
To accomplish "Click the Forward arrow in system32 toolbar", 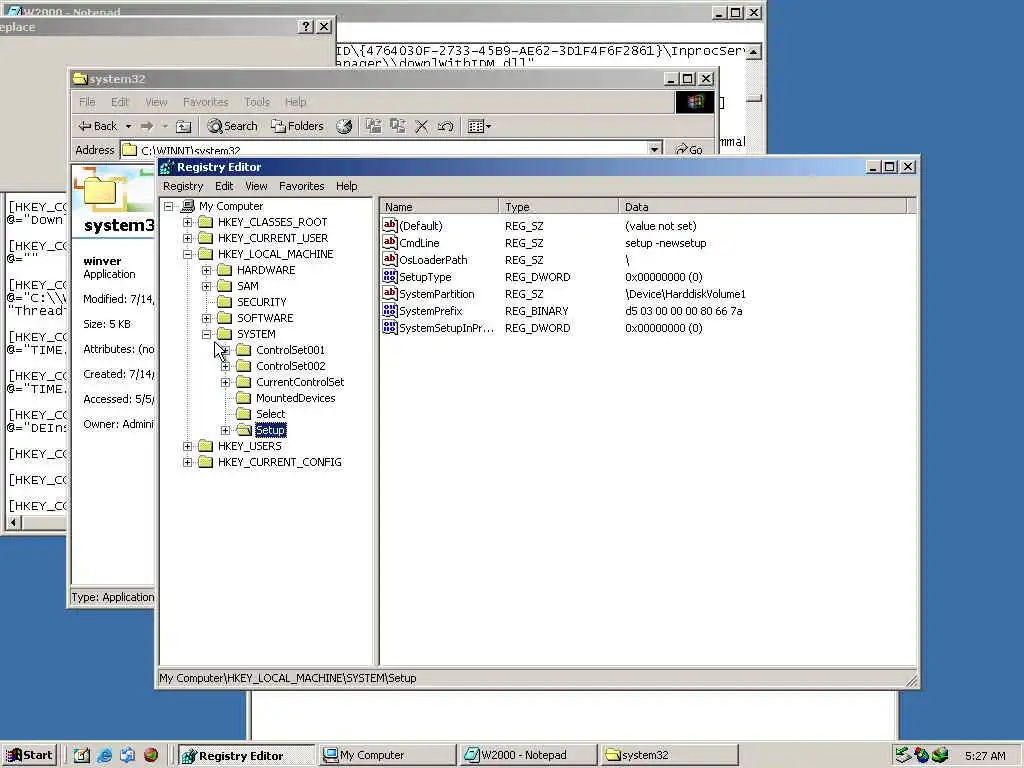I will coord(147,126).
